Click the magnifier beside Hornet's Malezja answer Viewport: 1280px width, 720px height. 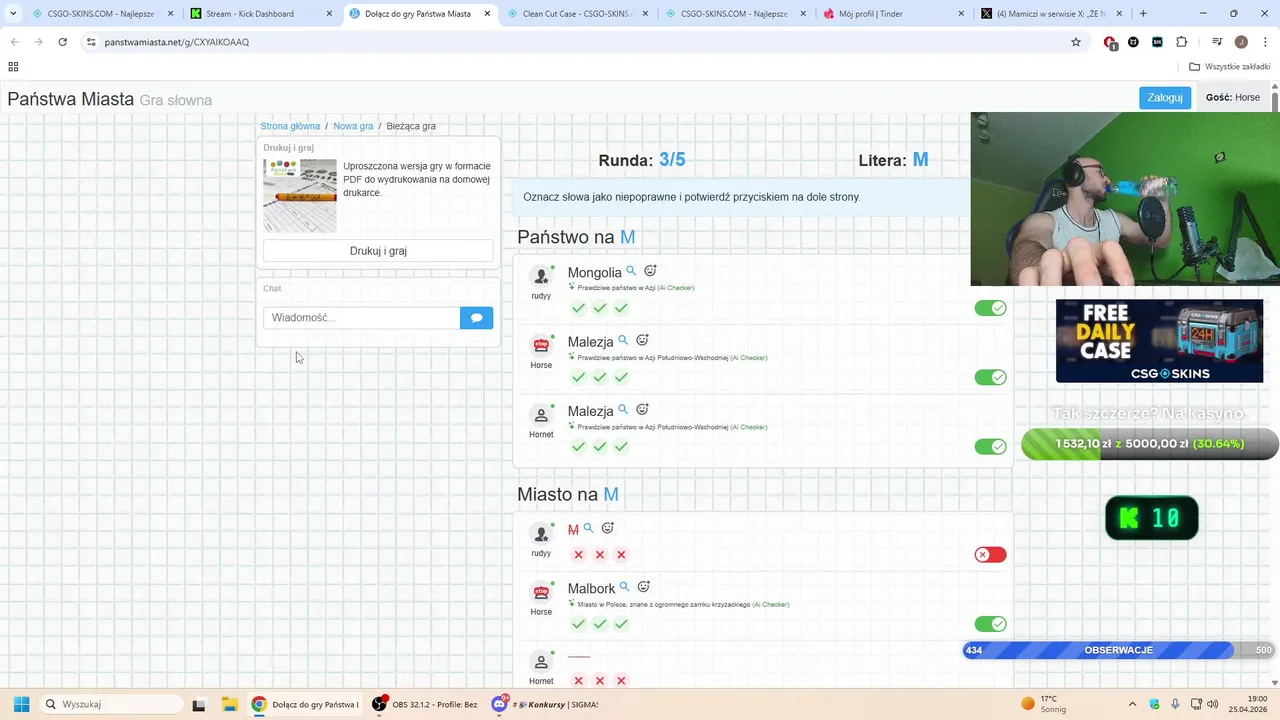tap(623, 409)
